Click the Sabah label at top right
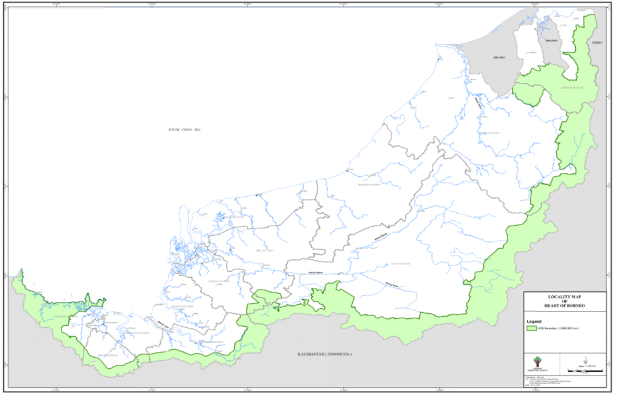Image resolution: width=617 pixels, height=396 pixels. pyautogui.click(x=597, y=43)
